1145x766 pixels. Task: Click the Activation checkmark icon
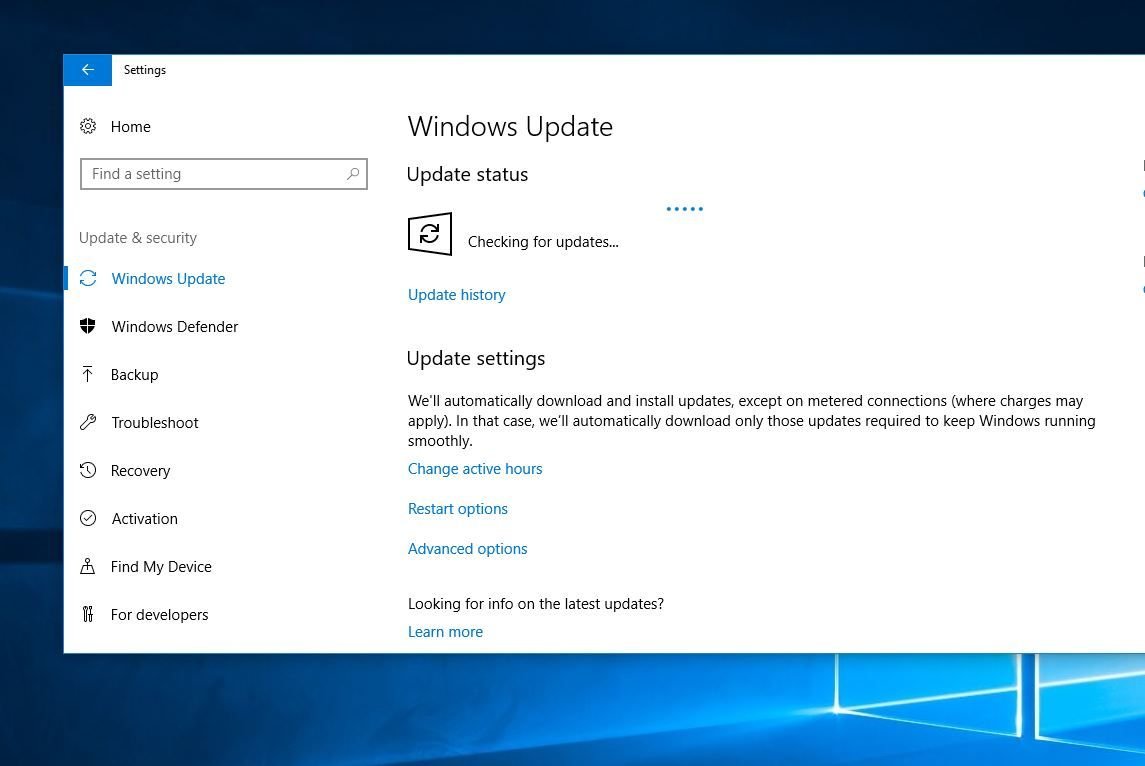(x=88, y=518)
